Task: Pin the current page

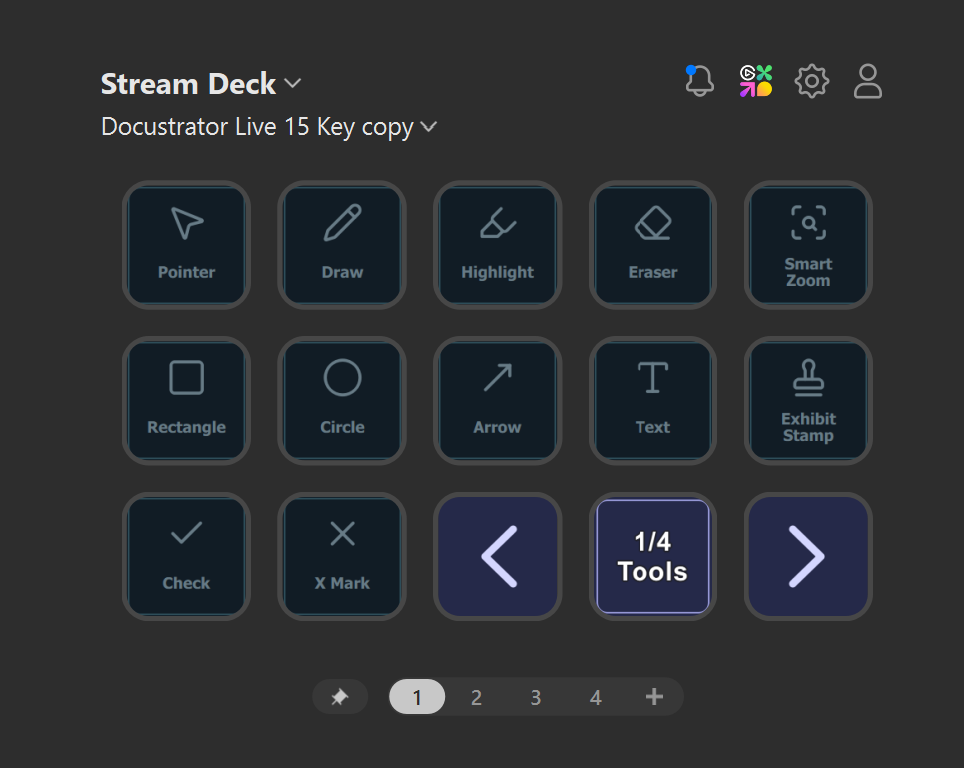Action: coord(340,697)
